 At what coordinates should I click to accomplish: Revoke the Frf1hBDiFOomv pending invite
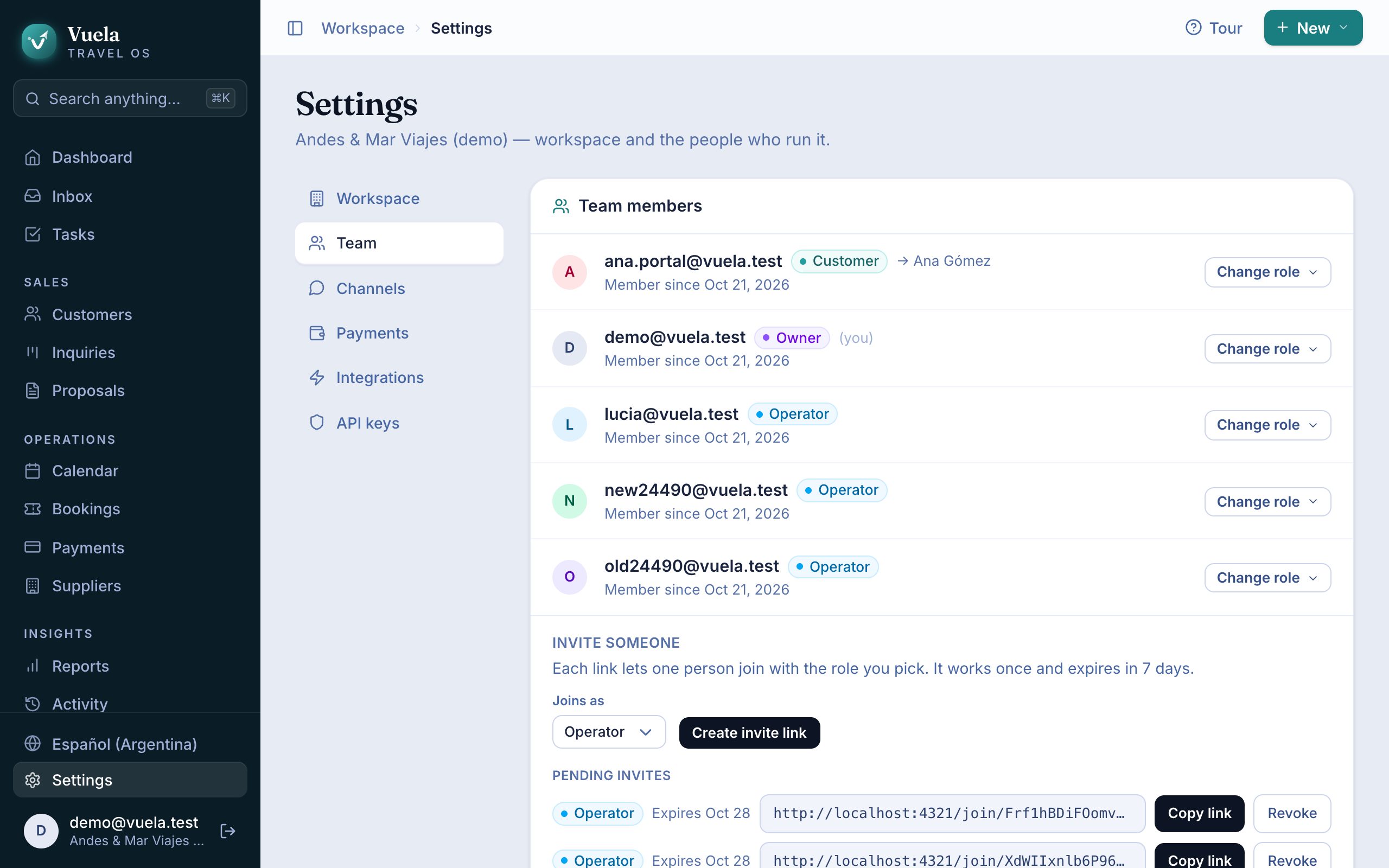[1292, 813]
